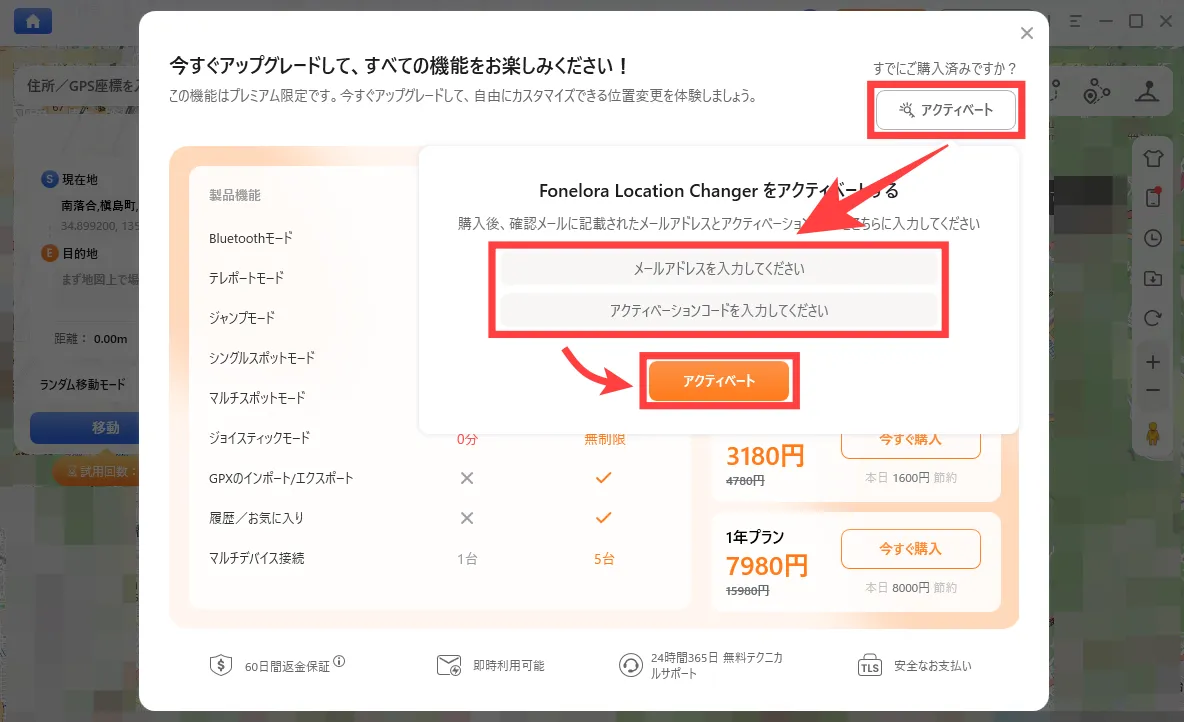Click the シングルスポットモード feature row
The height and width of the screenshot is (722, 1184).
261,358
